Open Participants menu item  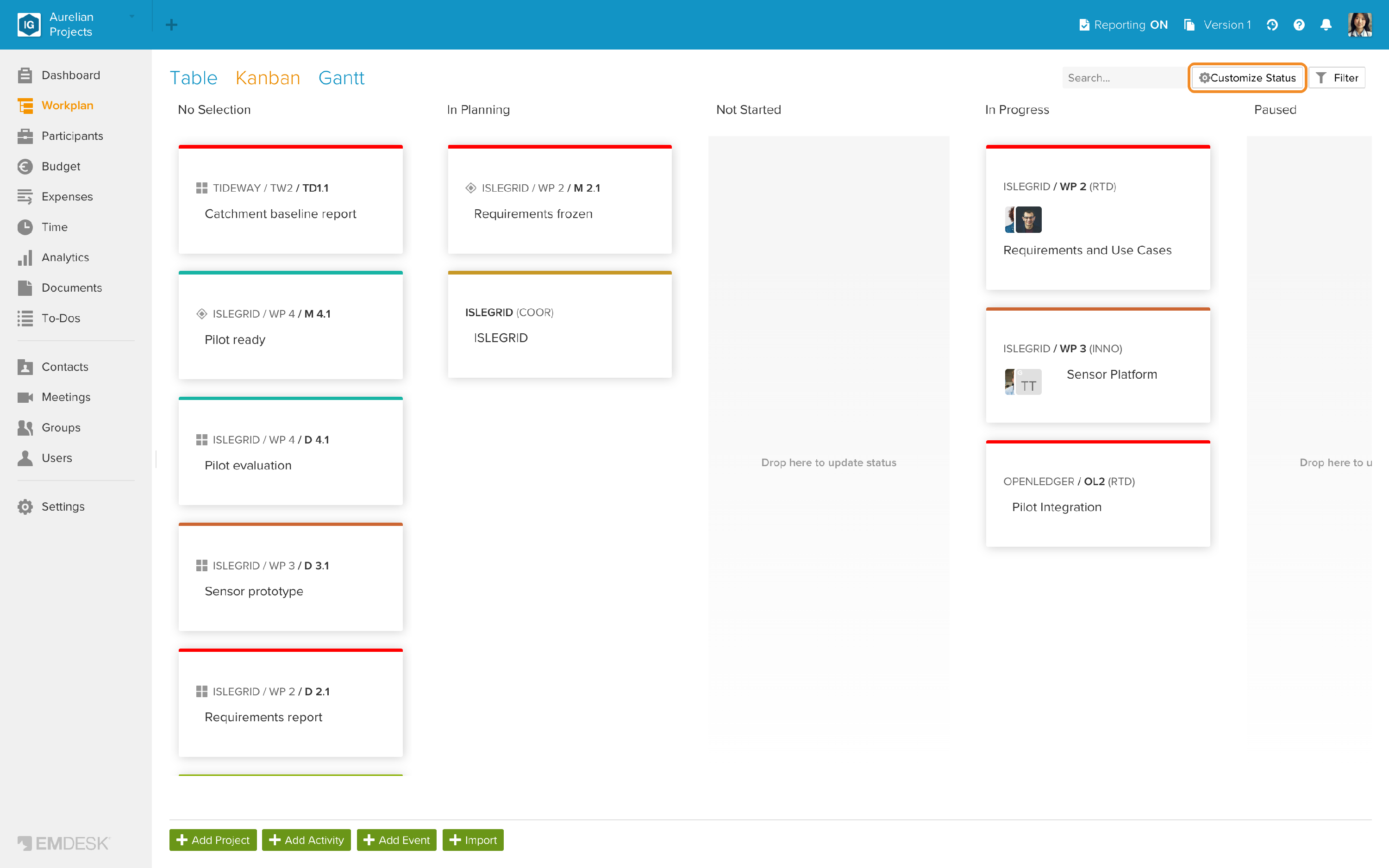tap(72, 136)
